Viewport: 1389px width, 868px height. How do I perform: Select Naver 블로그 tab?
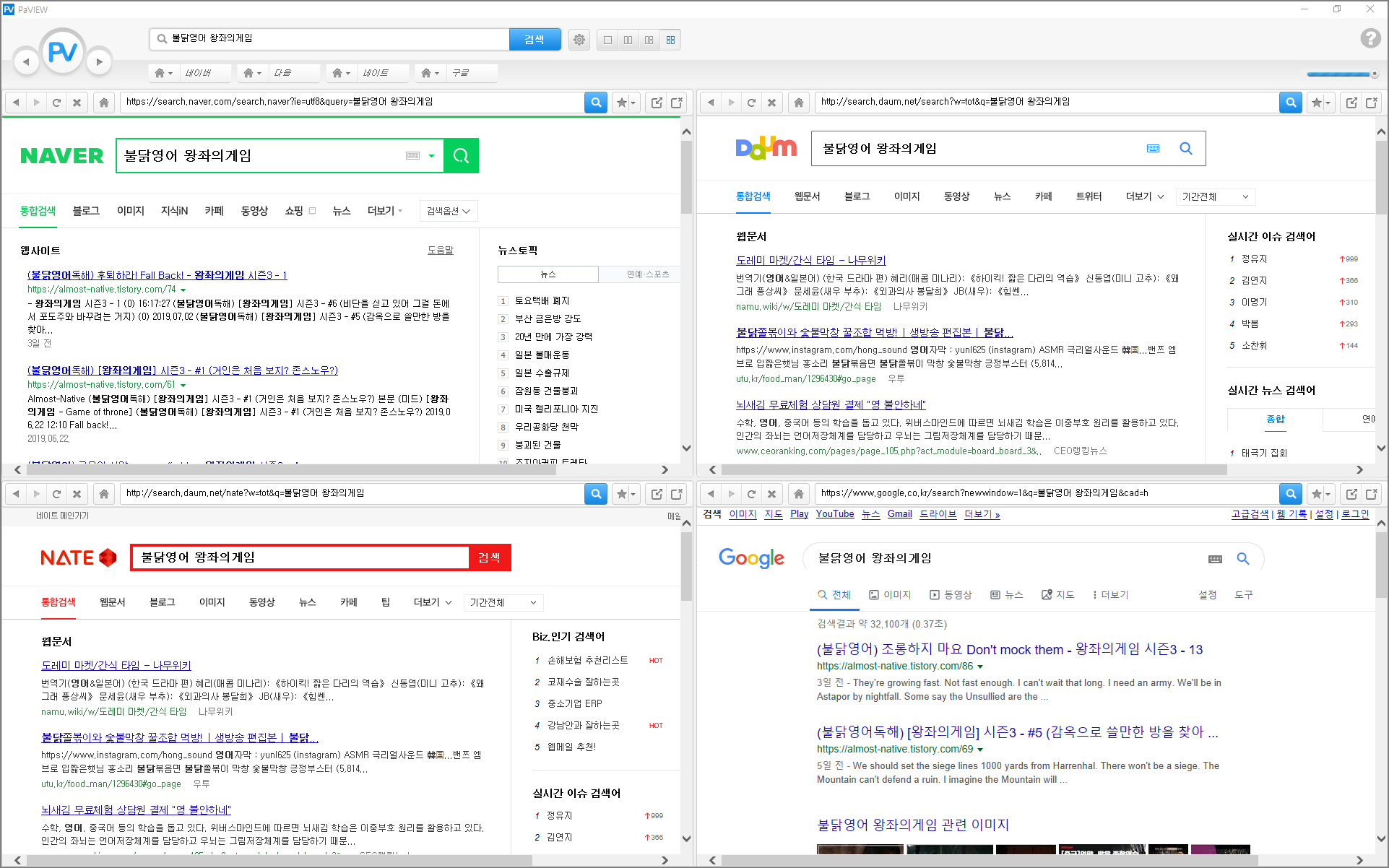click(x=86, y=211)
